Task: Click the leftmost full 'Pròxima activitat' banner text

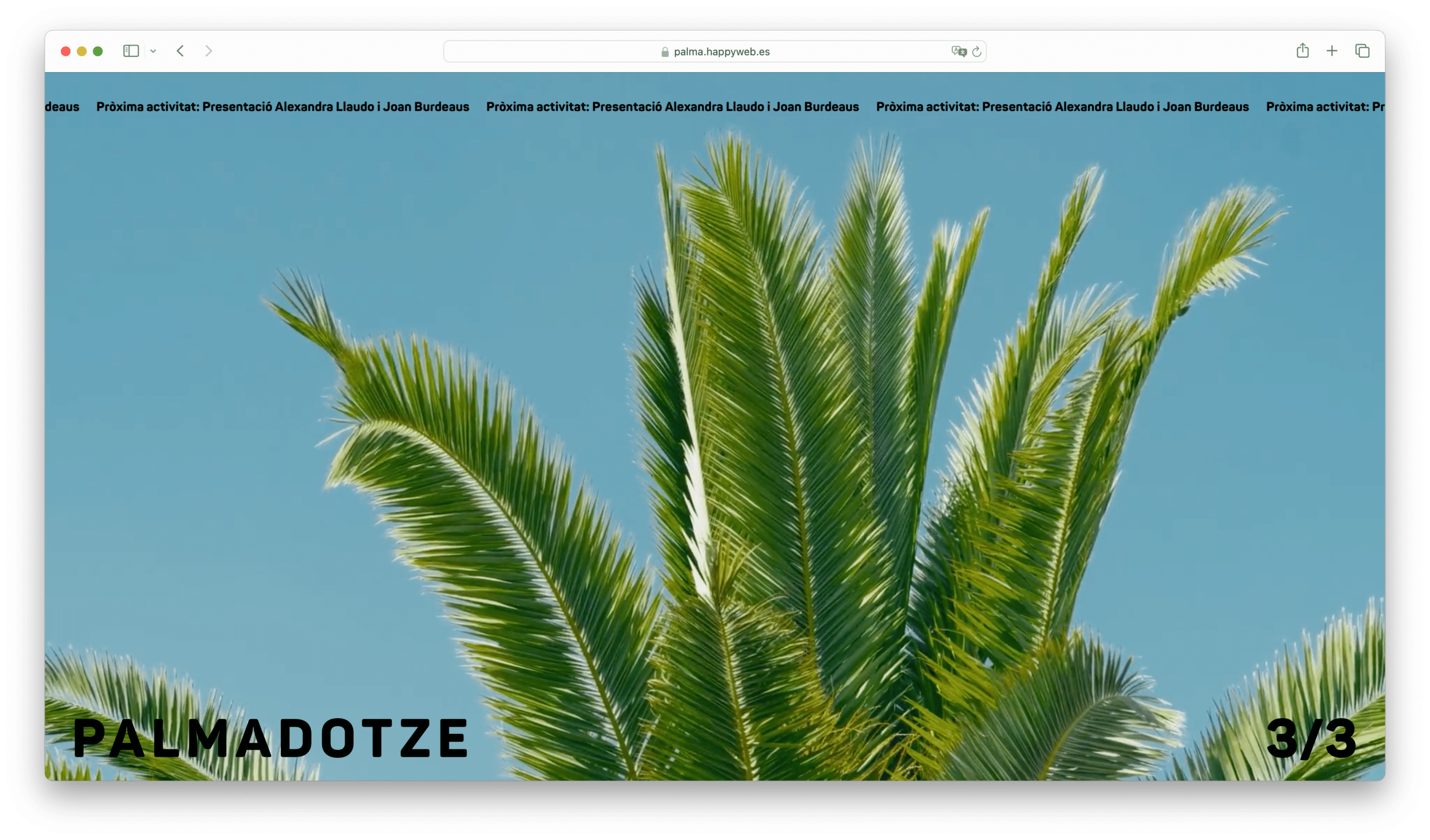Action: click(283, 107)
